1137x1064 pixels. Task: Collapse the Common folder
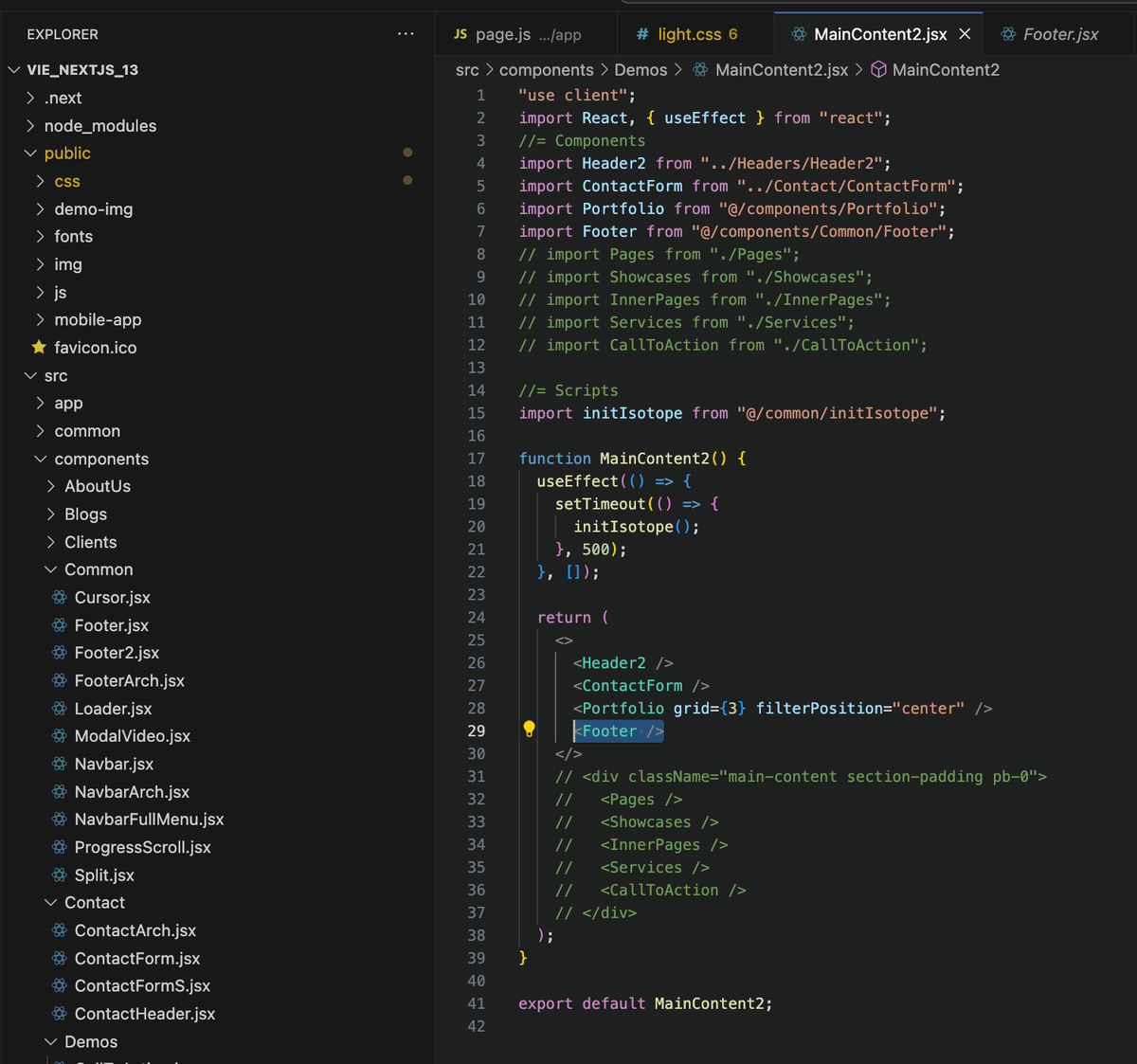click(51, 569)
